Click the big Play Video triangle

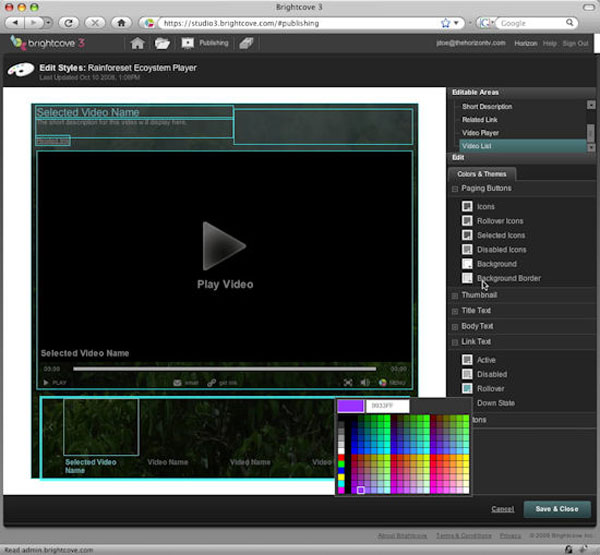(x=224, y=246)
